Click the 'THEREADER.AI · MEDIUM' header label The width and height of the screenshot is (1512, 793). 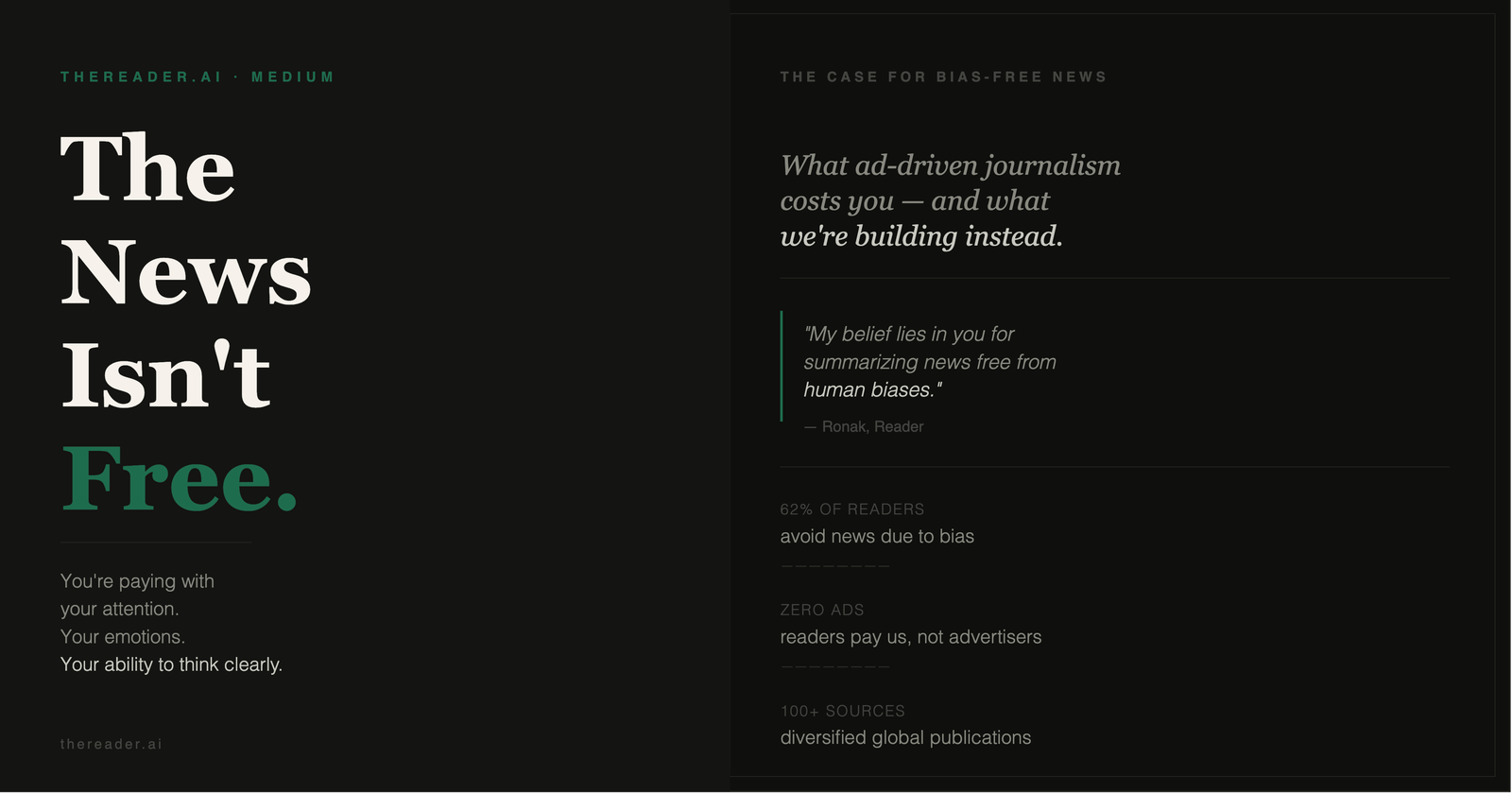(x=198, y=77)
